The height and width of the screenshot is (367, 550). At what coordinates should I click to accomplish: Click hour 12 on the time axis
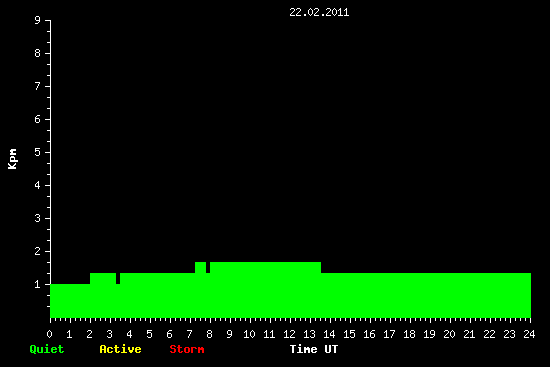point(289,334)
